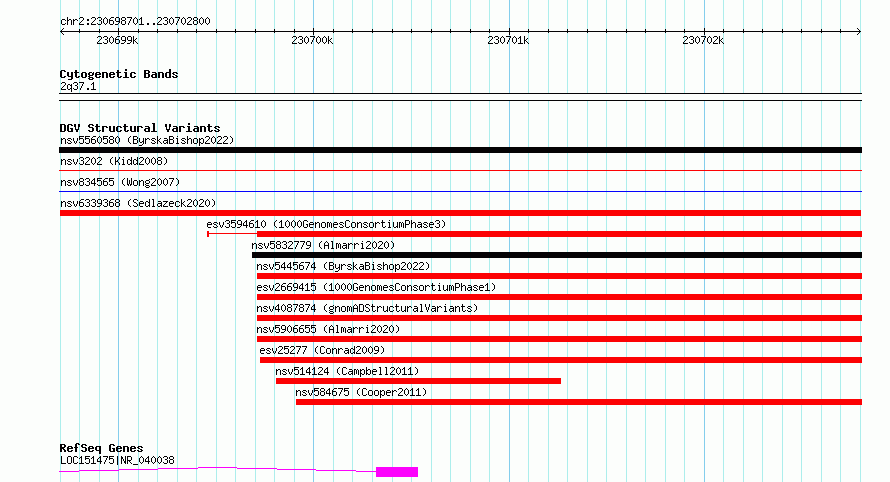Click the DGV Structural Variants track title

coord(140,128)
